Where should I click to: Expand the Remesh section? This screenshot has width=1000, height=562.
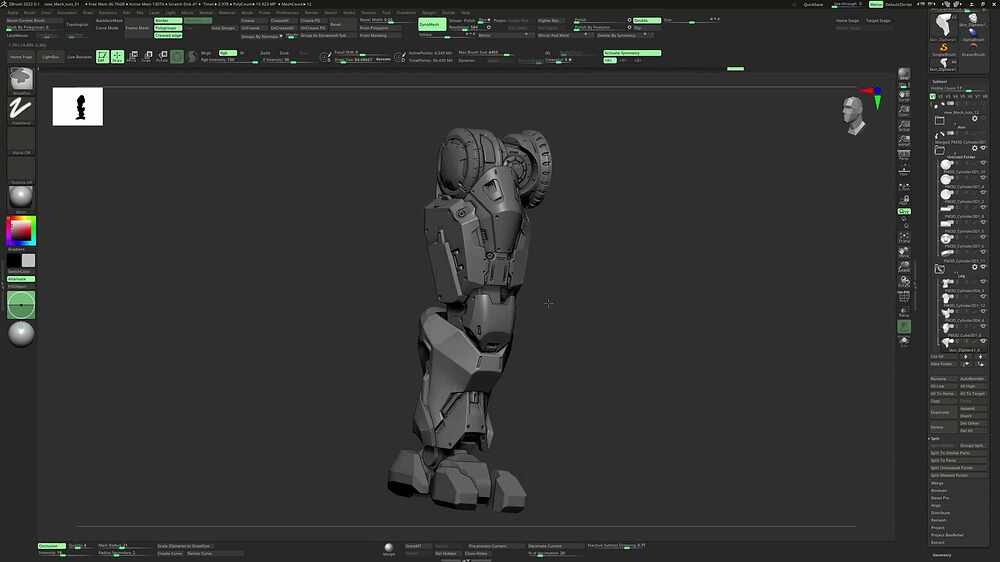point(938,520)
